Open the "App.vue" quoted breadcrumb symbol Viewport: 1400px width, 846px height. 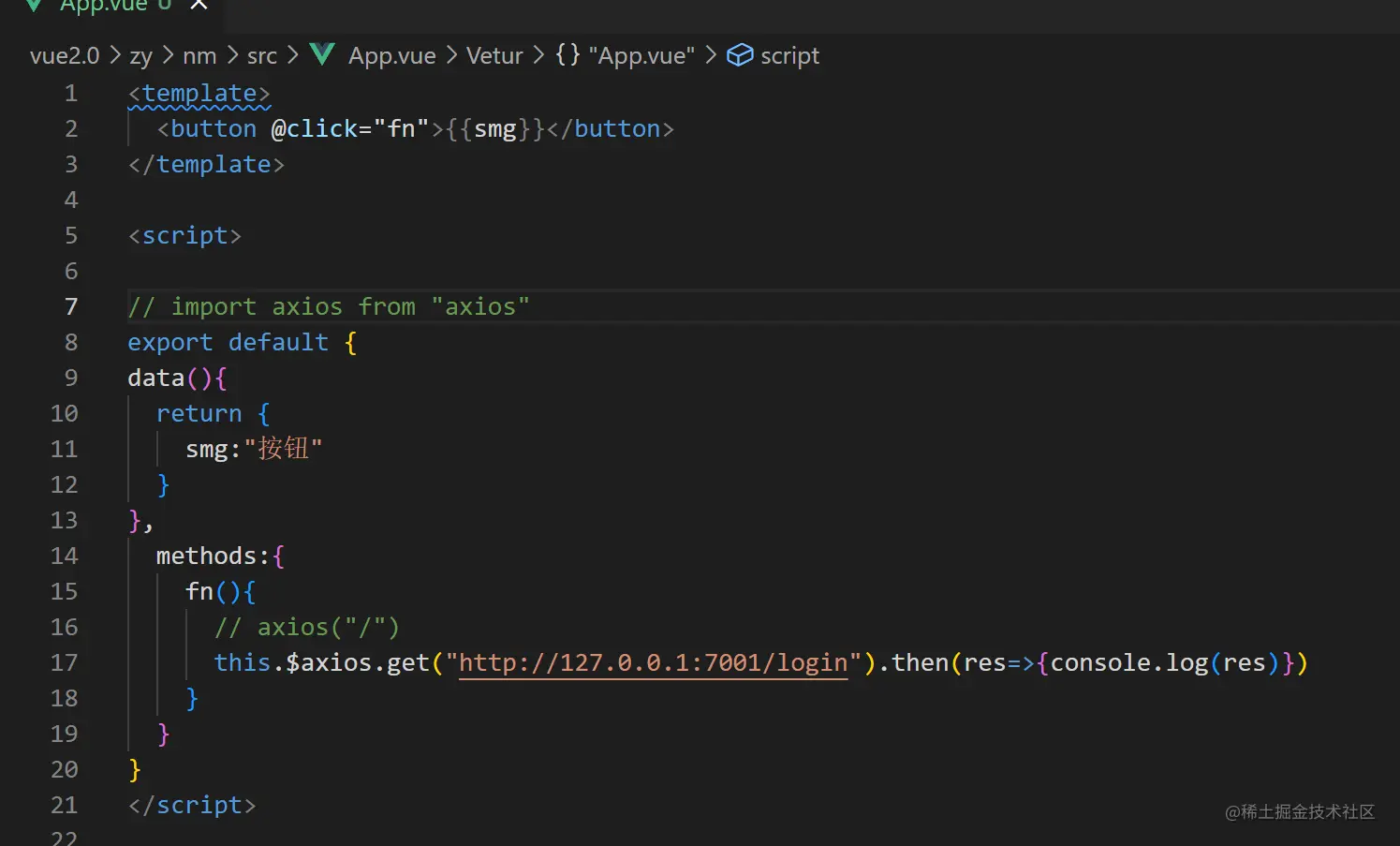click(x=641, y=56)
